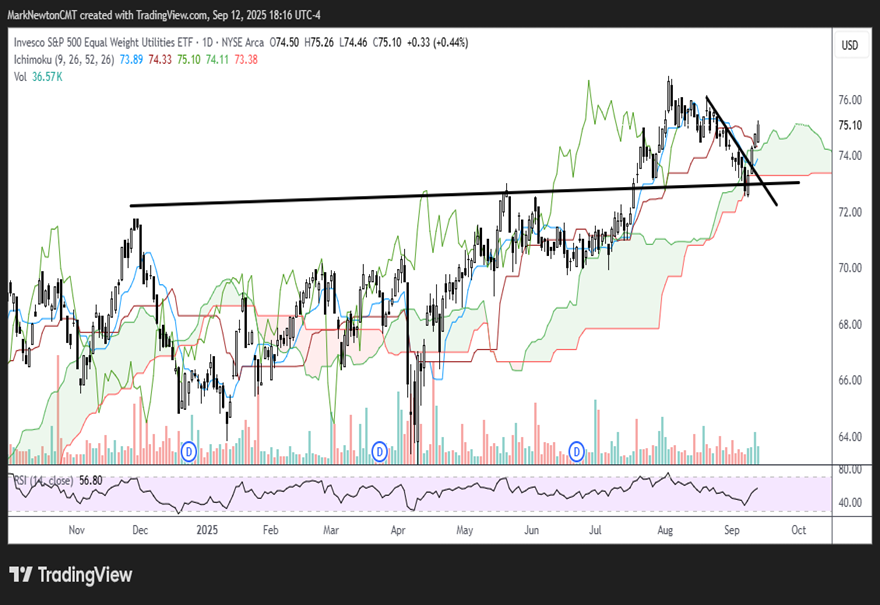Click the Mar label on the time axis
This screenshot has height=605, width=880.
click(x=331, y=530)
